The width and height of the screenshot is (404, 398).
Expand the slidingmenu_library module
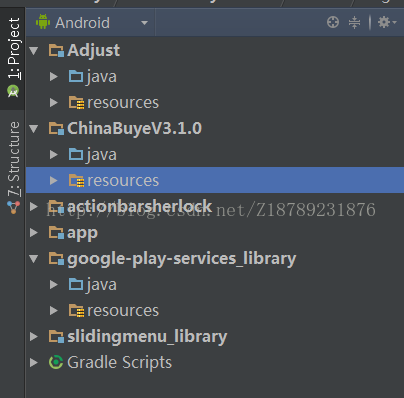[x=34, y=336]
